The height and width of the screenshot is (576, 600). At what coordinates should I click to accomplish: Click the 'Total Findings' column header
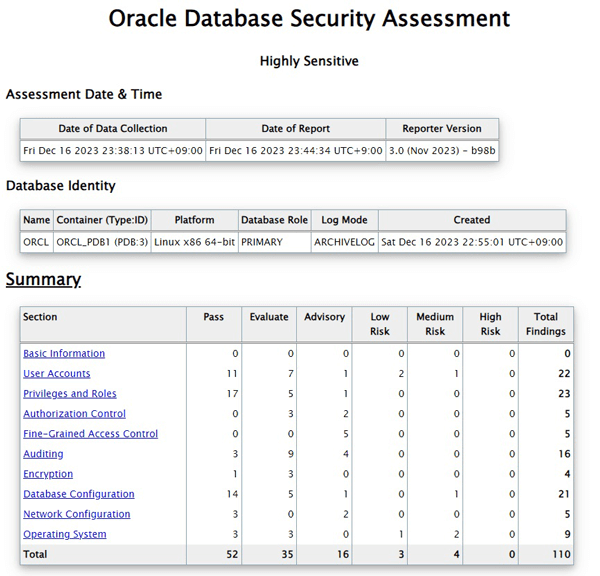546,324
